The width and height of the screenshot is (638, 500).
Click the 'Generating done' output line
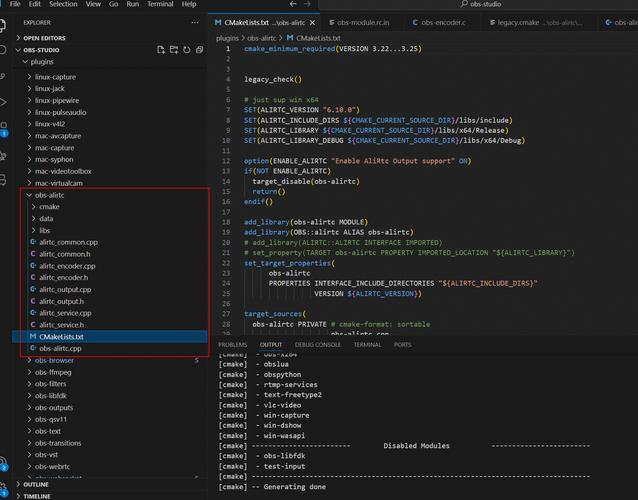pyautogui.click(x=272, y=487)
